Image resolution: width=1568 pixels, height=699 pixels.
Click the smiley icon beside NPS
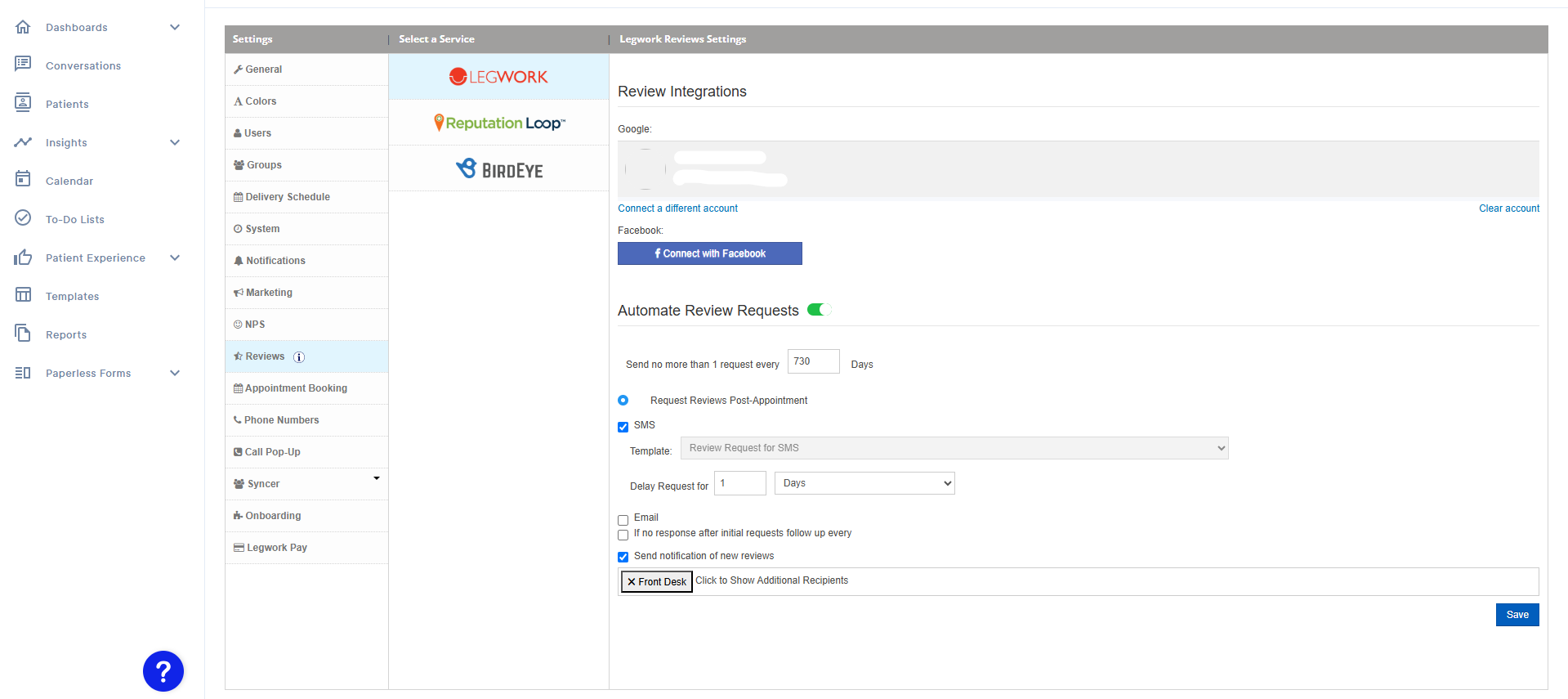tap(238, 325)
